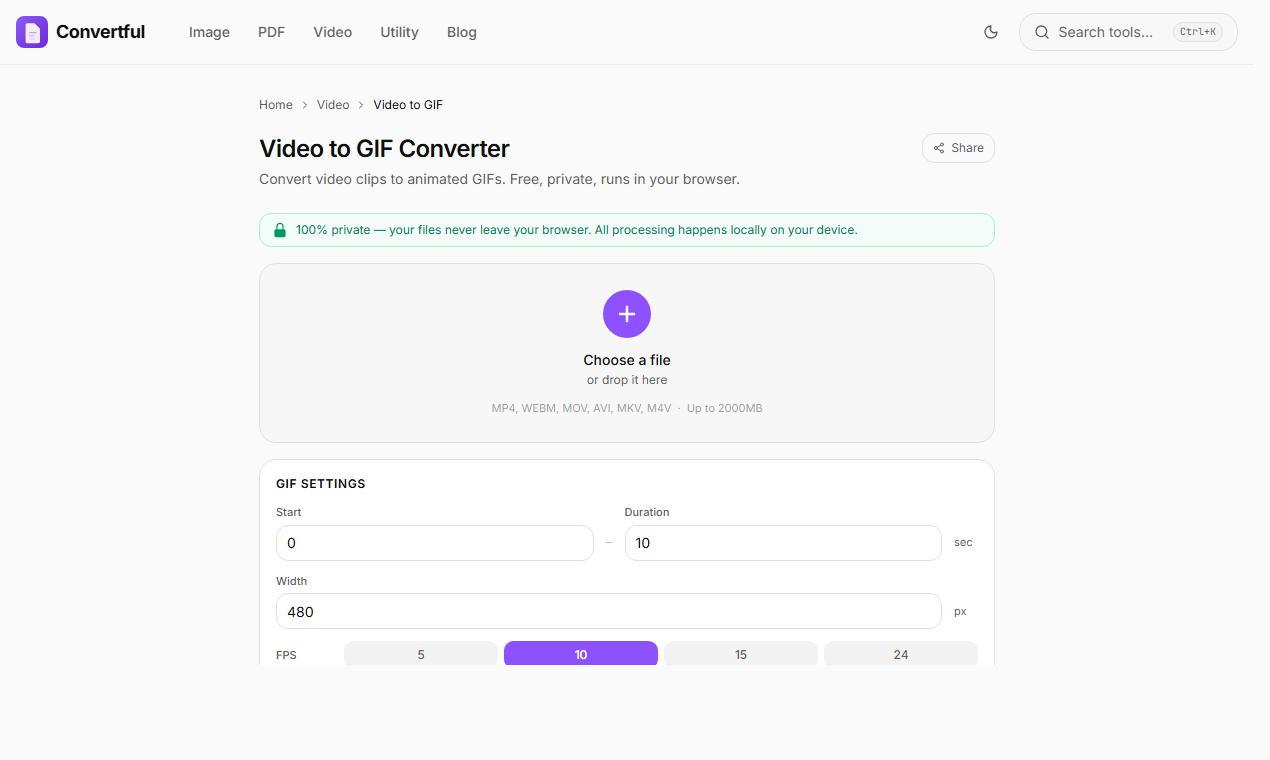Click the Width input field
Screen dimensions: 1270x760
point(609,611)
